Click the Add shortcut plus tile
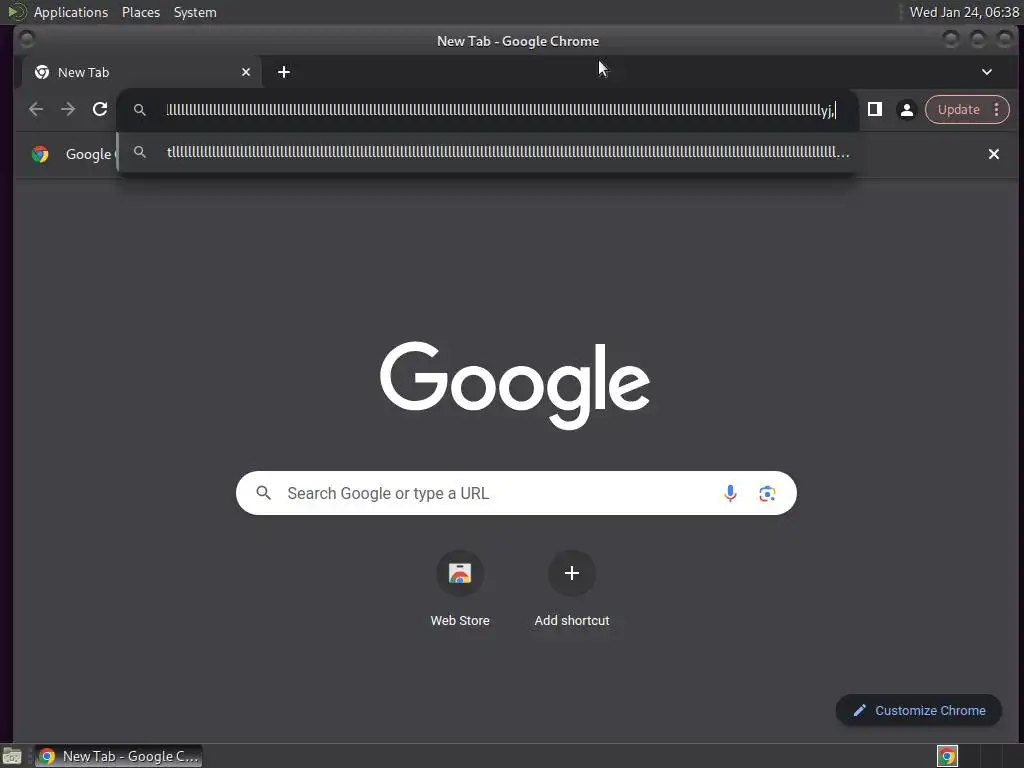The height and width of the screenshot is (768, 1024). tap(571, 573)
